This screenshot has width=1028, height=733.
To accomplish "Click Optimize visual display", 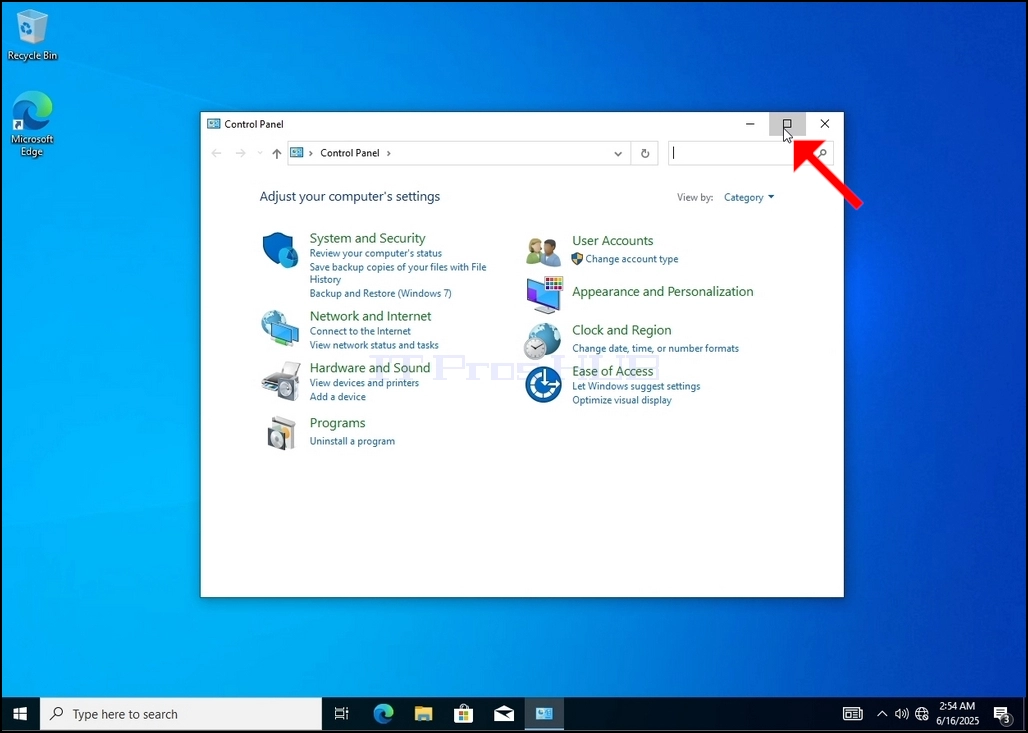I will click(622, 400).
